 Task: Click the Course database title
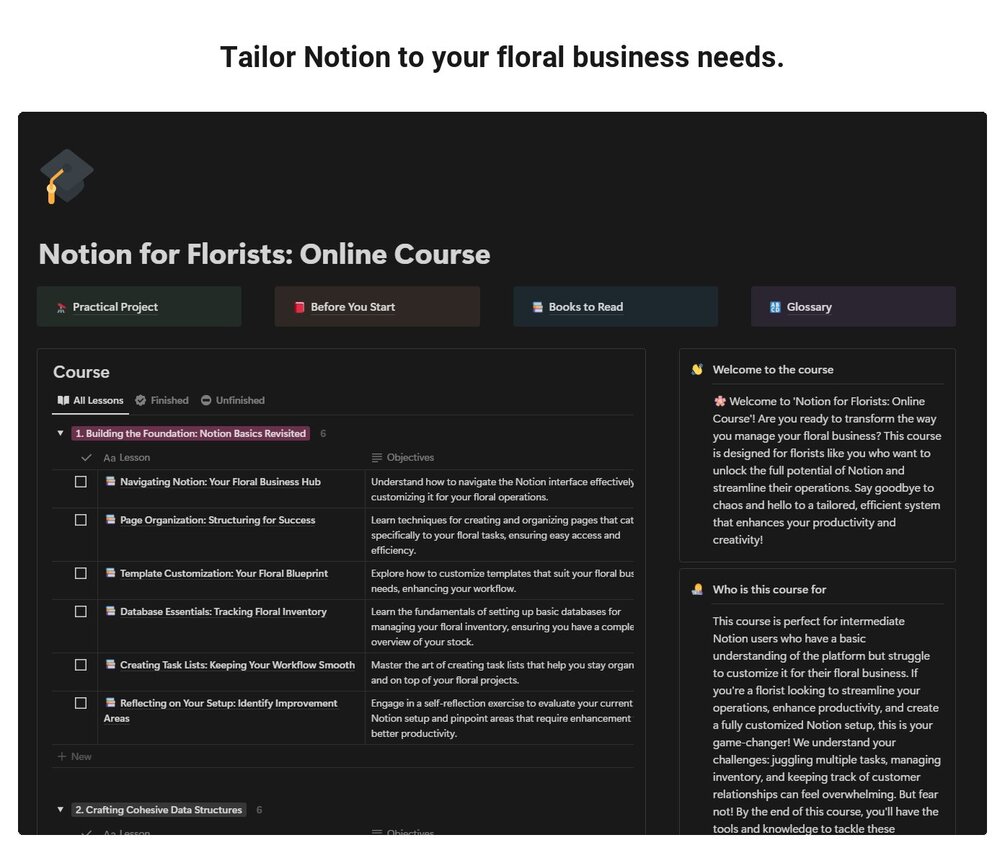(x=81, y=372)
